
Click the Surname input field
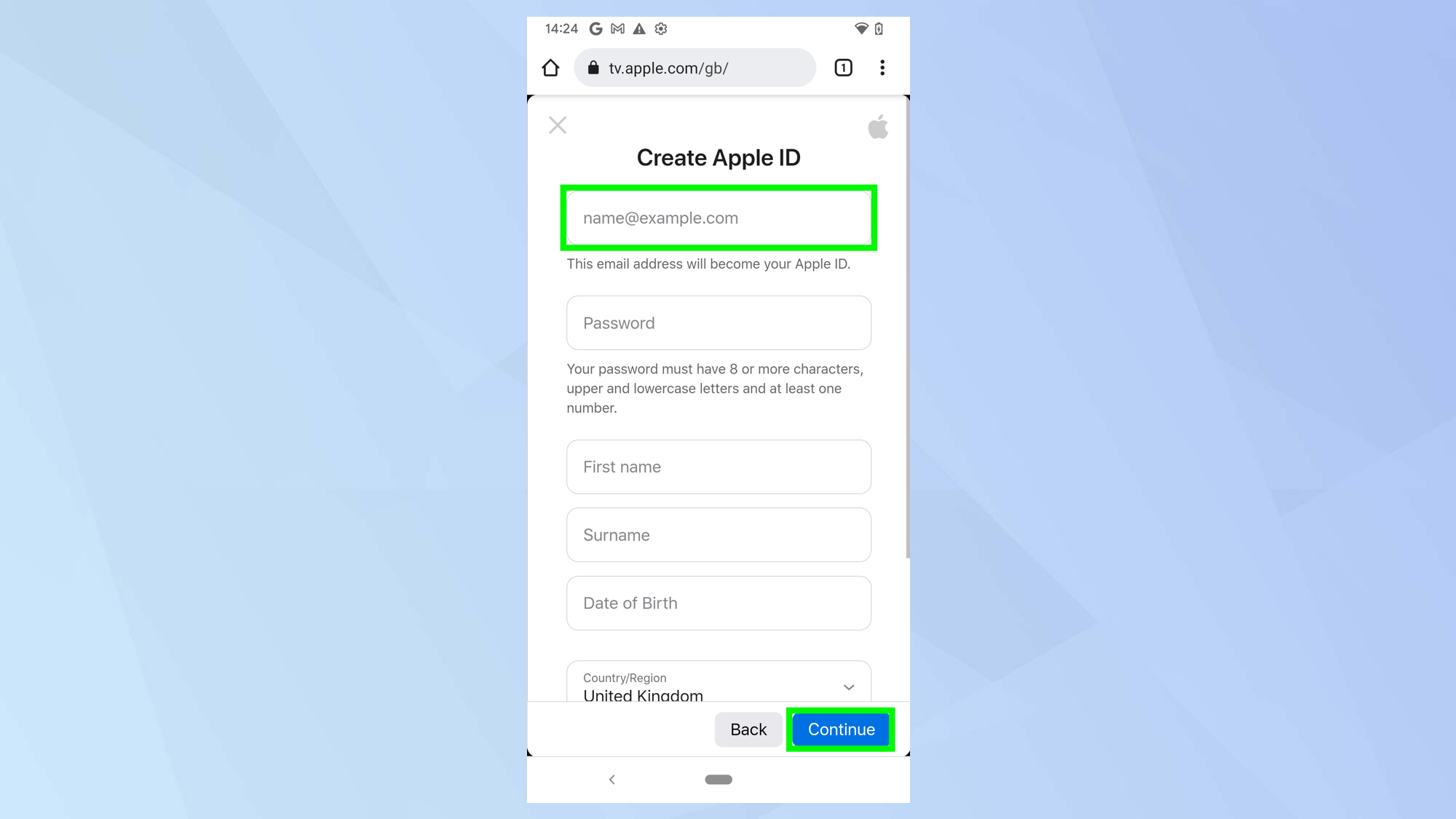click(718, 535)
